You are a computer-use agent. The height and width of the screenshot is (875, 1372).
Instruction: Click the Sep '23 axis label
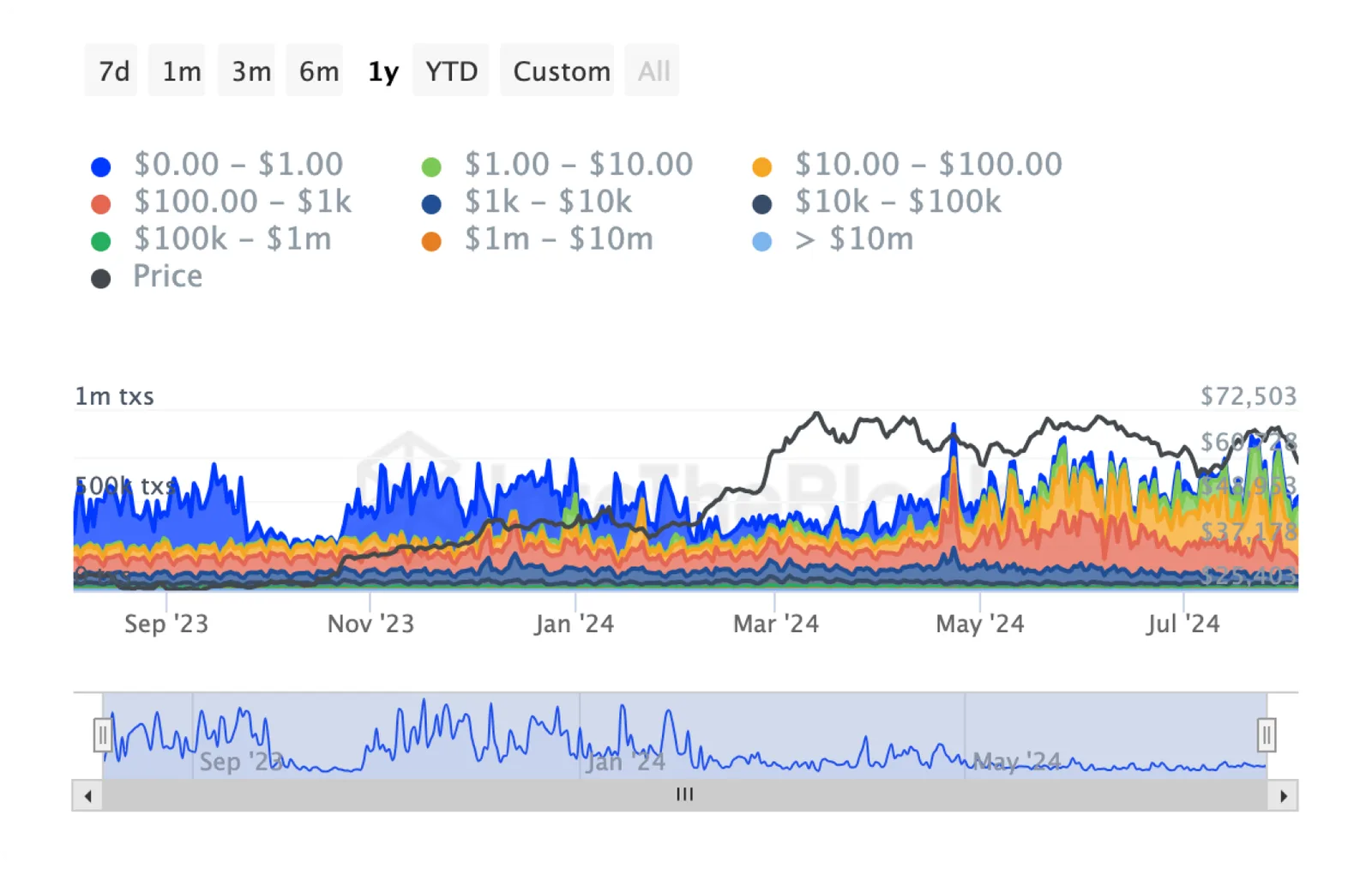pyautogui.click(x=166, y=625)
